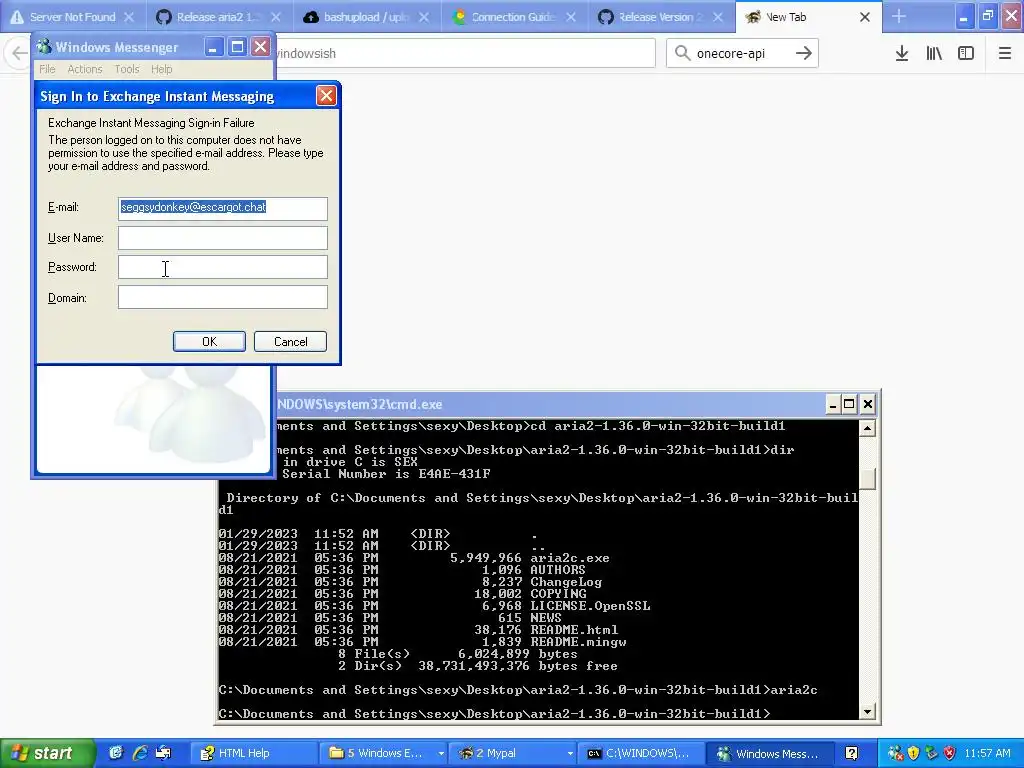This screenshot has width=1024, height=768.
Task: Switch to the cmd.exe taskbar button
Action: click(641, 754)
